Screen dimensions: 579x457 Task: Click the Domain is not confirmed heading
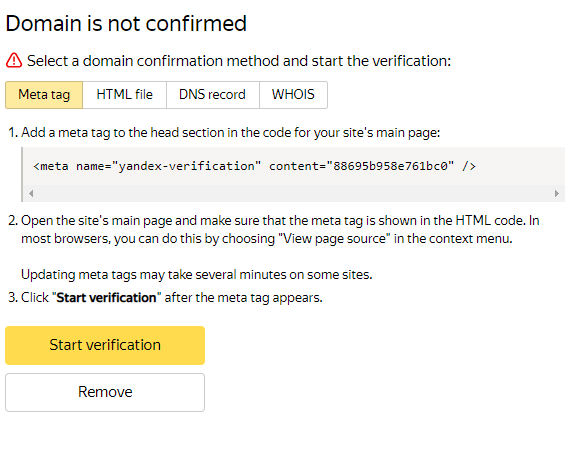126,24
